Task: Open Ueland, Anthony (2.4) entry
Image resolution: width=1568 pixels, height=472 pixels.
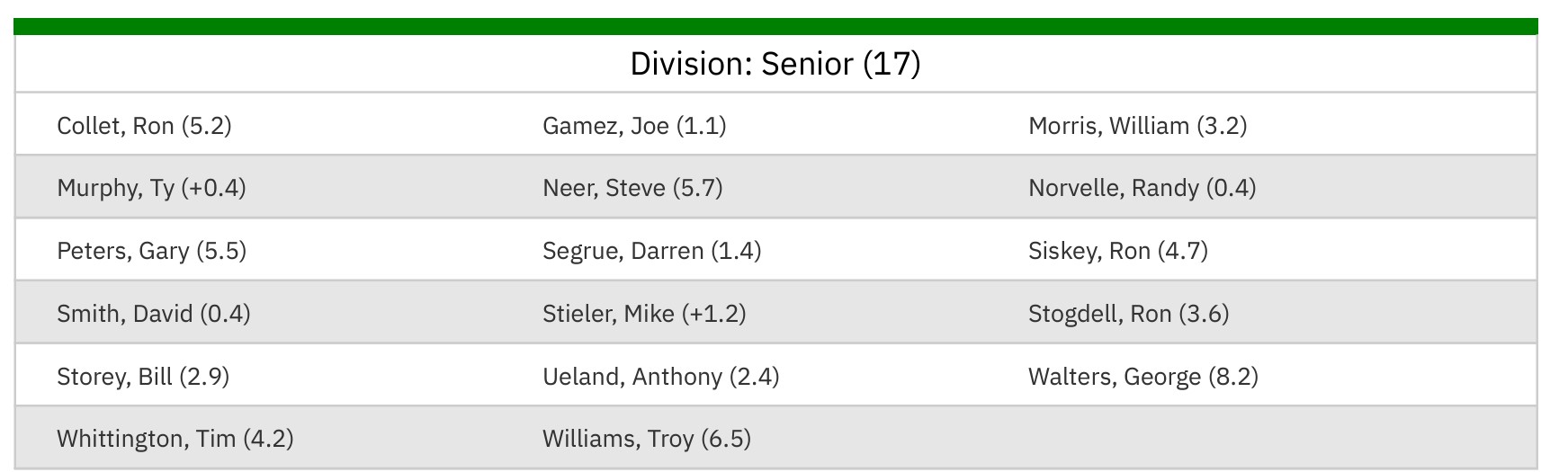Action: (660, 376)
